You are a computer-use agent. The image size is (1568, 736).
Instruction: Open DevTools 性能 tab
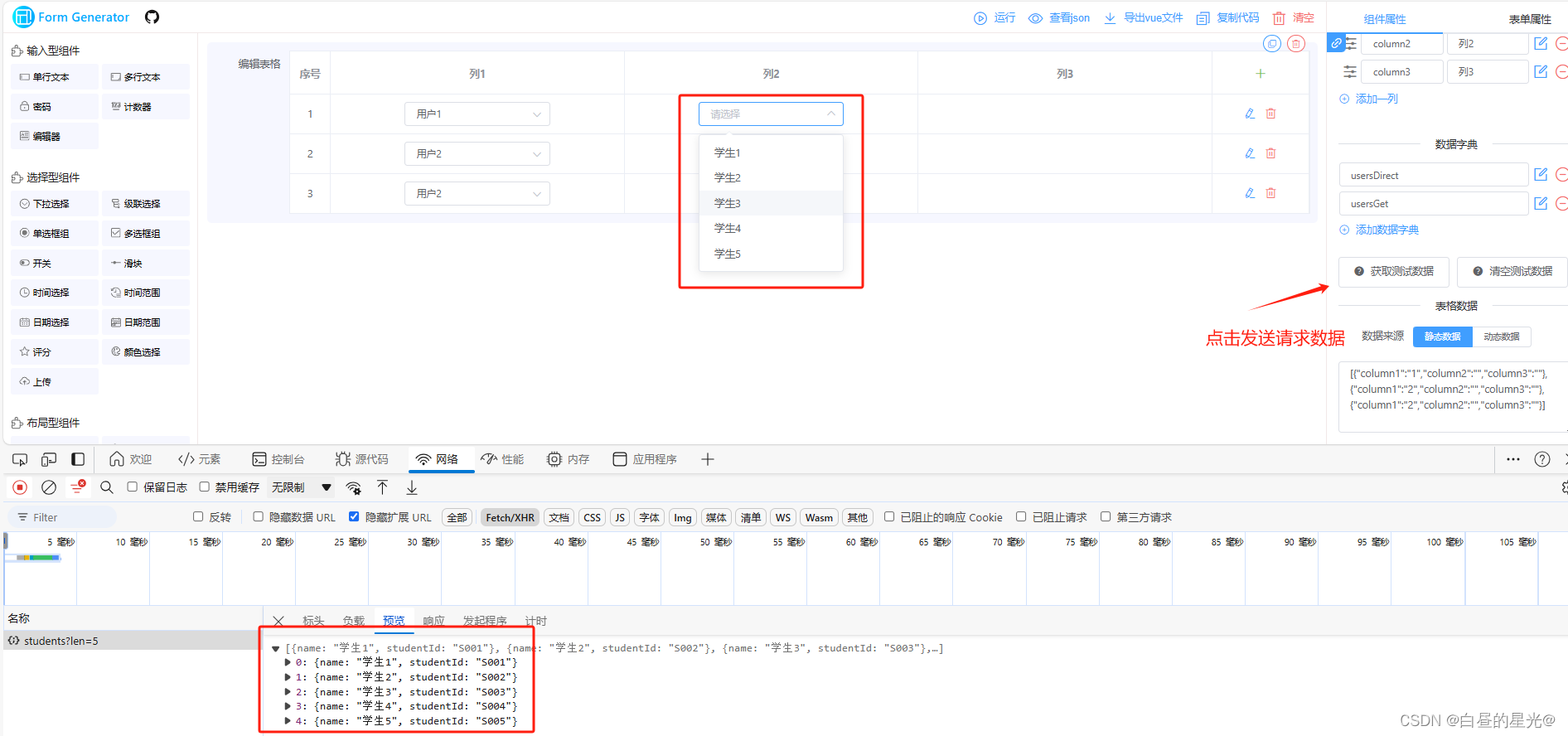coord(502,459)
